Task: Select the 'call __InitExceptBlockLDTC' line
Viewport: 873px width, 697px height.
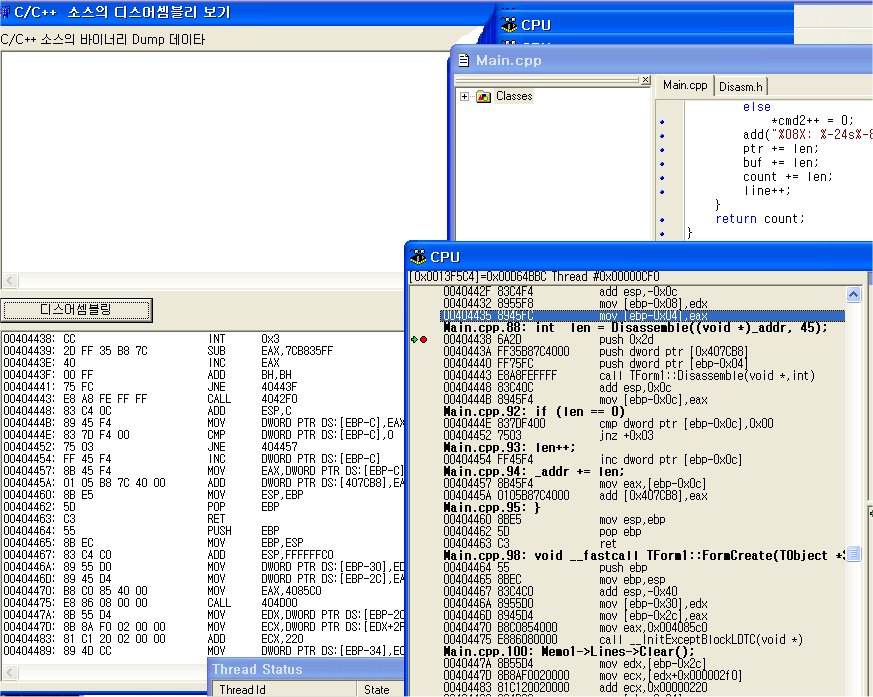Action: click(x=623, y=640)
